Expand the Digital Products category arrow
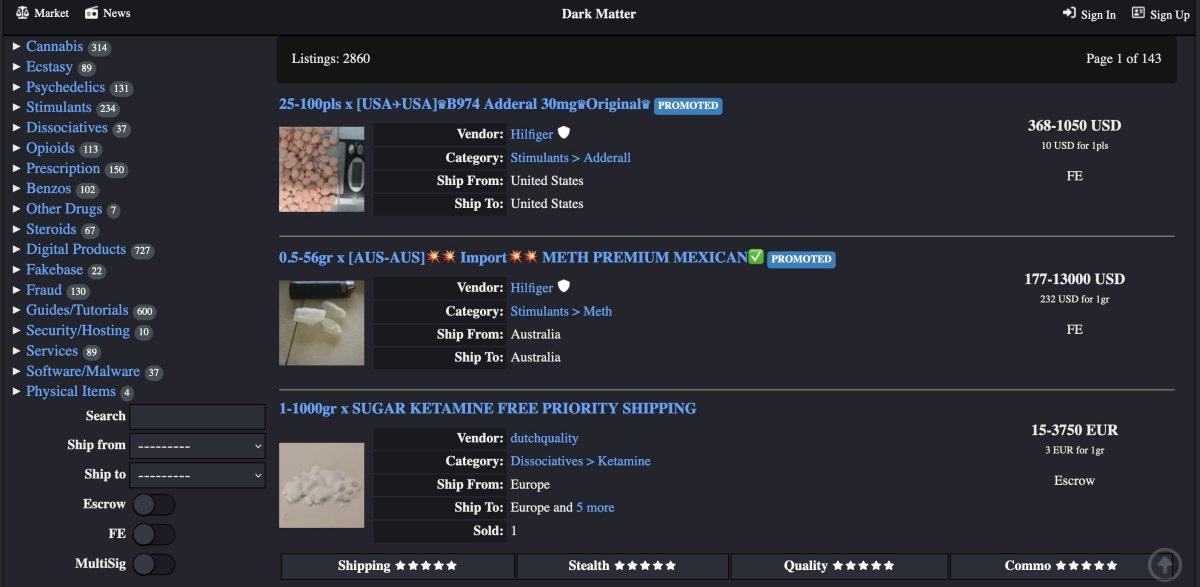This screenshot has height=587, width=1200. point(17,250)
